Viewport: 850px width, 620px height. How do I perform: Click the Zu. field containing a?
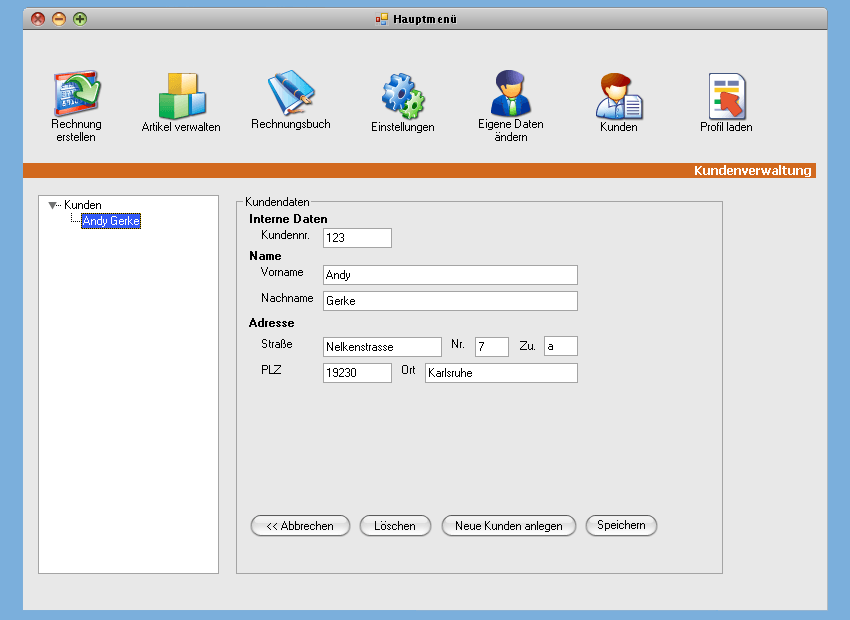point(561,346)
